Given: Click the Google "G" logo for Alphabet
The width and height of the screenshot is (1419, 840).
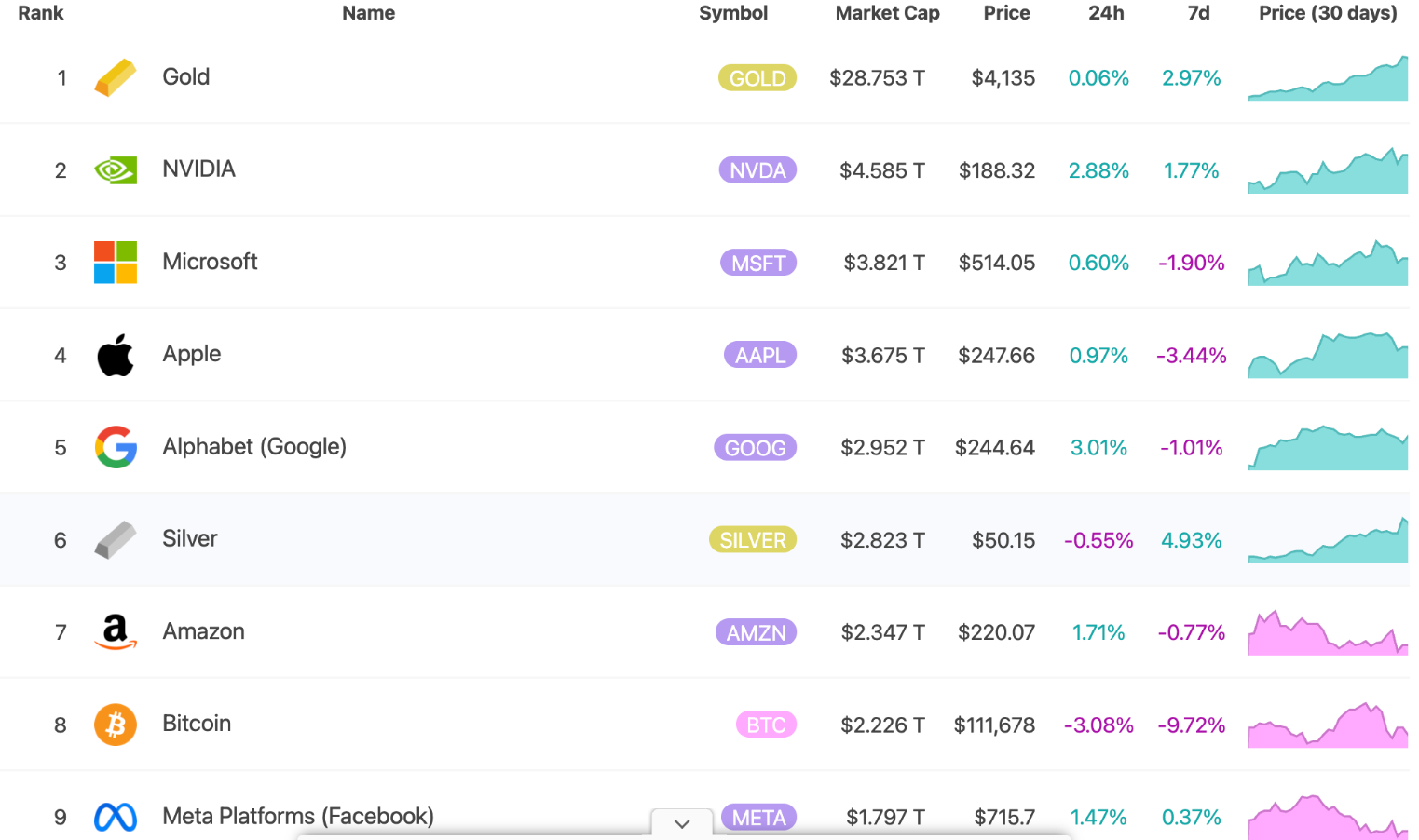Looking at the screenshot, I should (x=115, y=446).
